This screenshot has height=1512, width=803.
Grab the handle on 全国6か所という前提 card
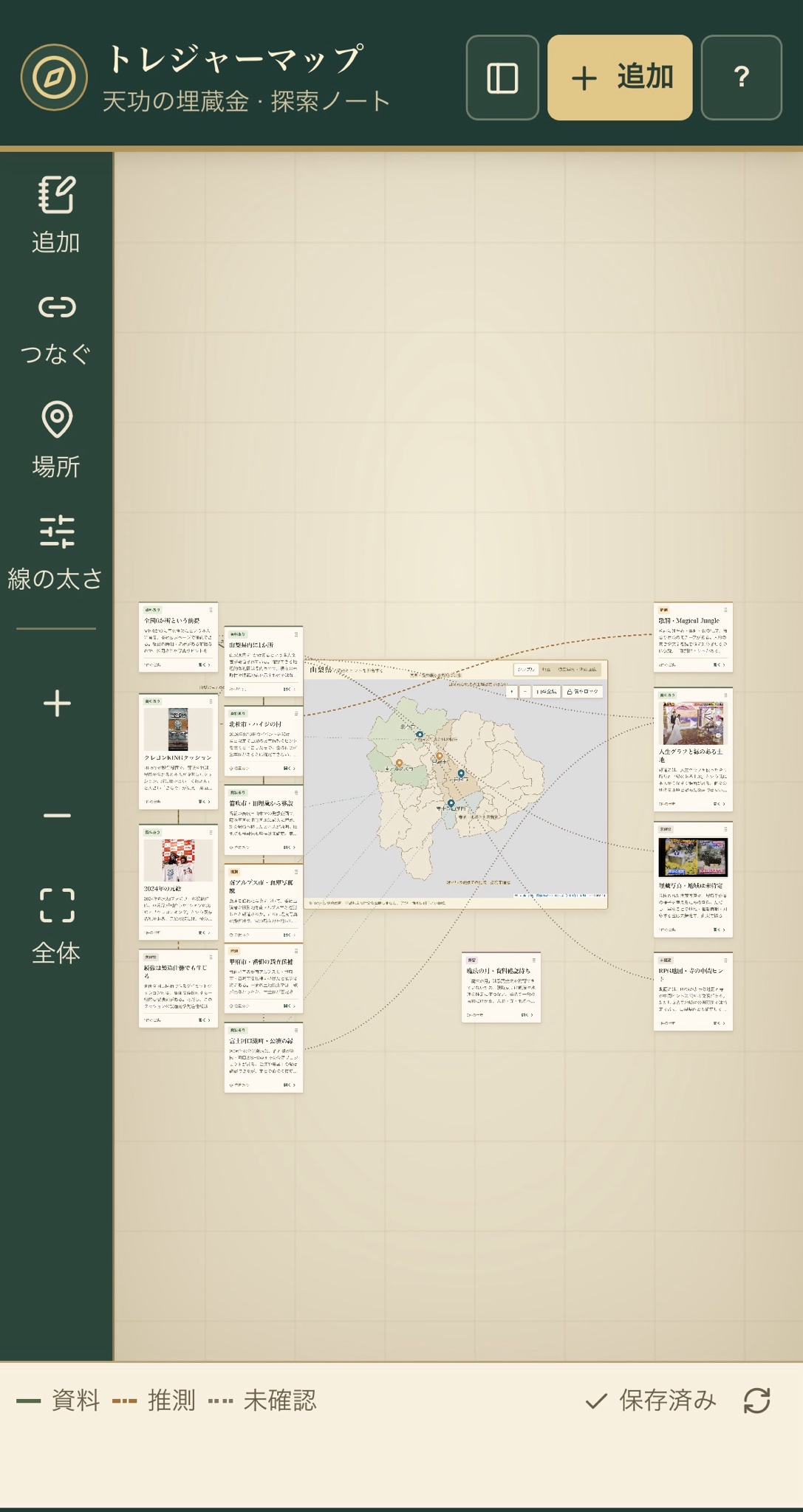click(211, 610)
